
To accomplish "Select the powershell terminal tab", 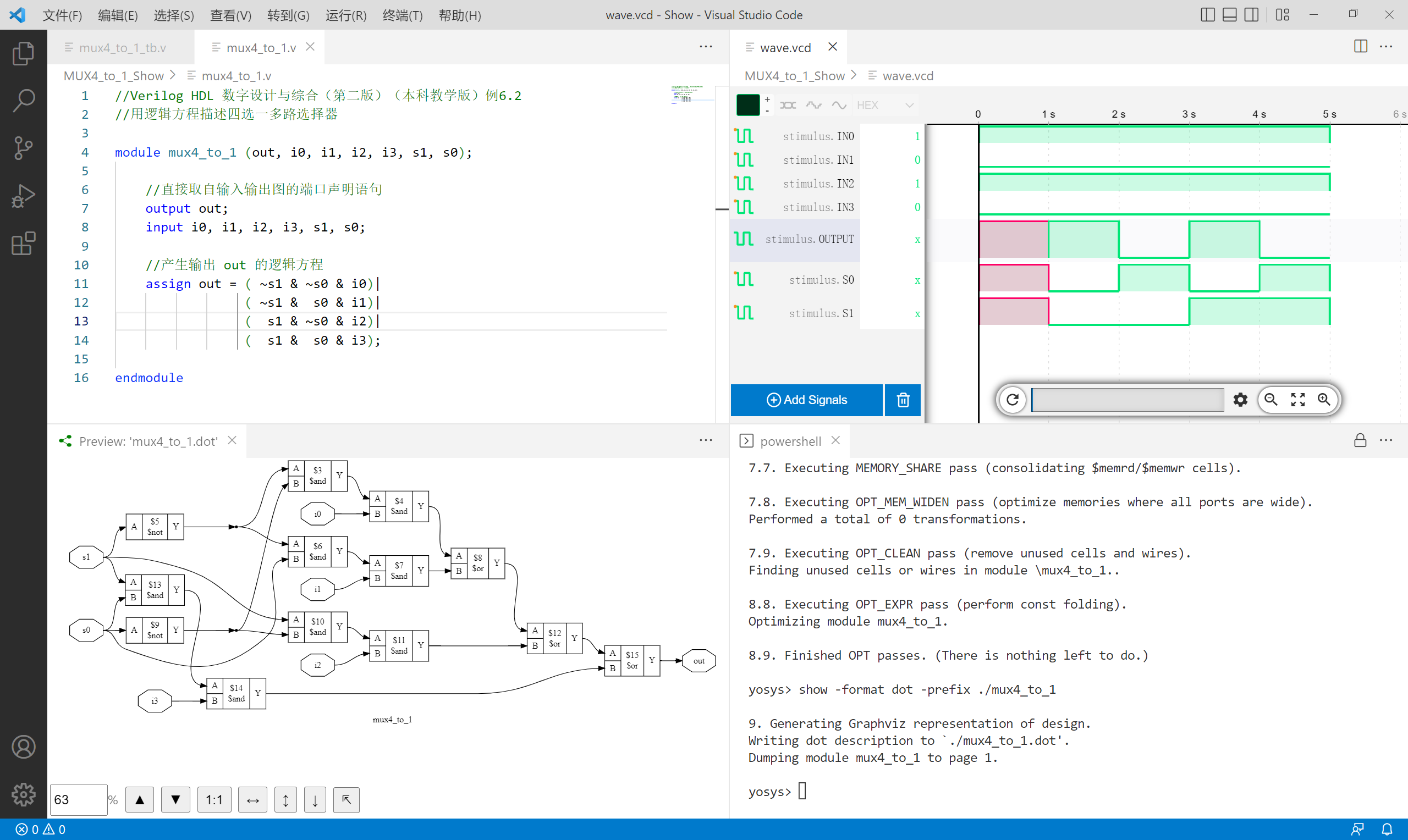I will [790, 441].
